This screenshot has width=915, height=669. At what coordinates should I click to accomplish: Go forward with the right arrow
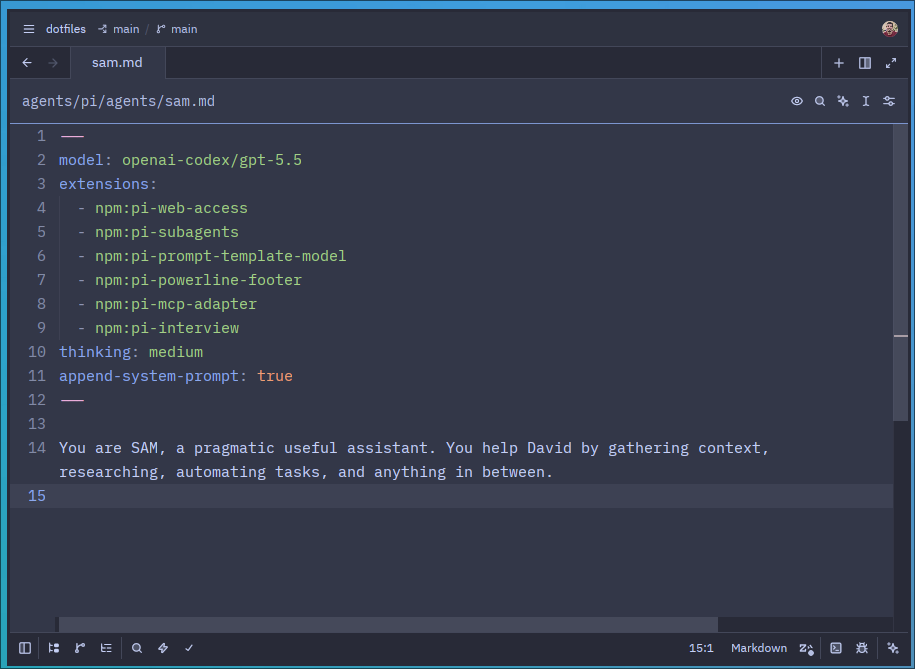coord(53,62)
